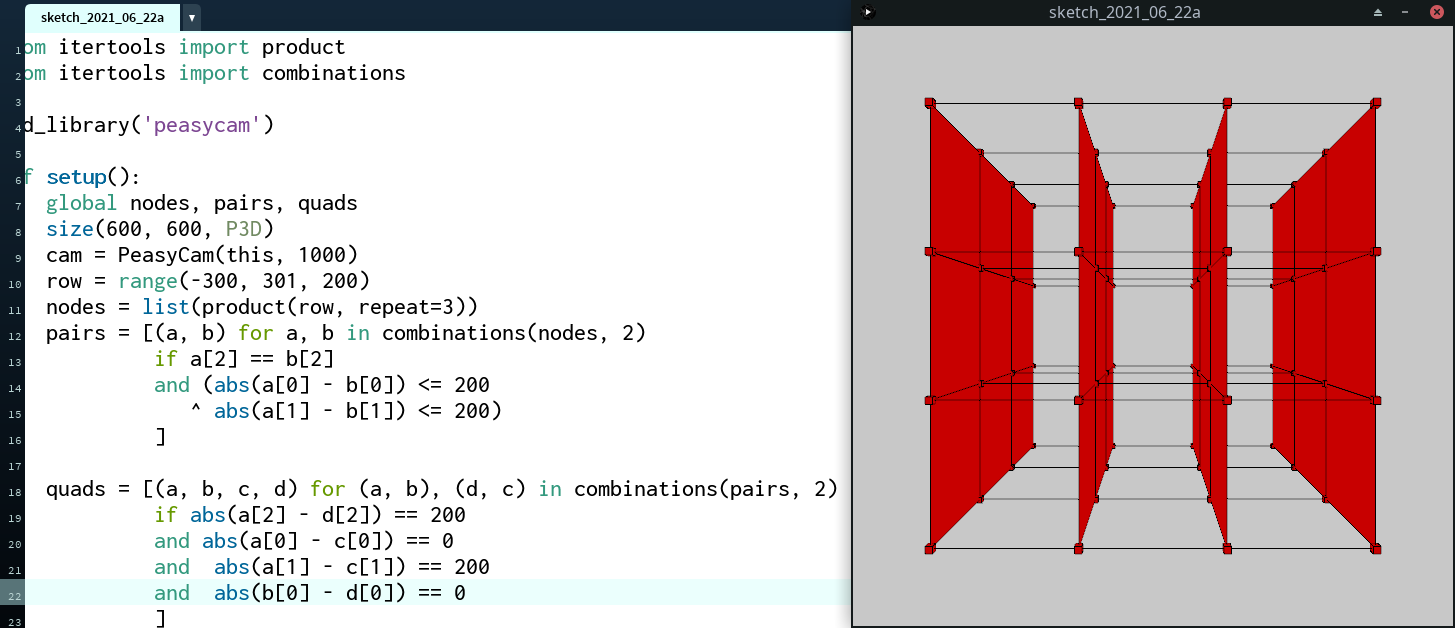1455x628 pixels.
Task: Click the shade/keep-above triangle in sketch titlebar
Action: pos(1378,12)
